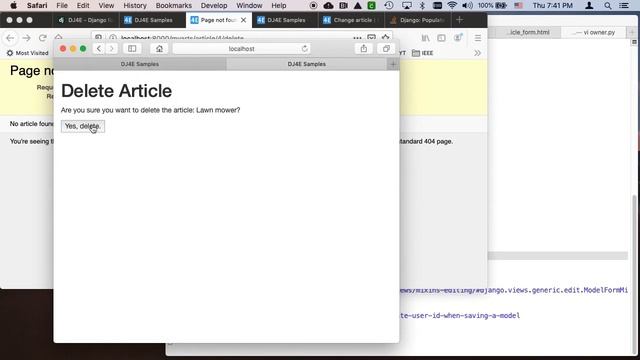Image resolution: width=640 pixels, height=360 pixels.
Task: Open Spotlight search icon
Action: coord(608,5)
